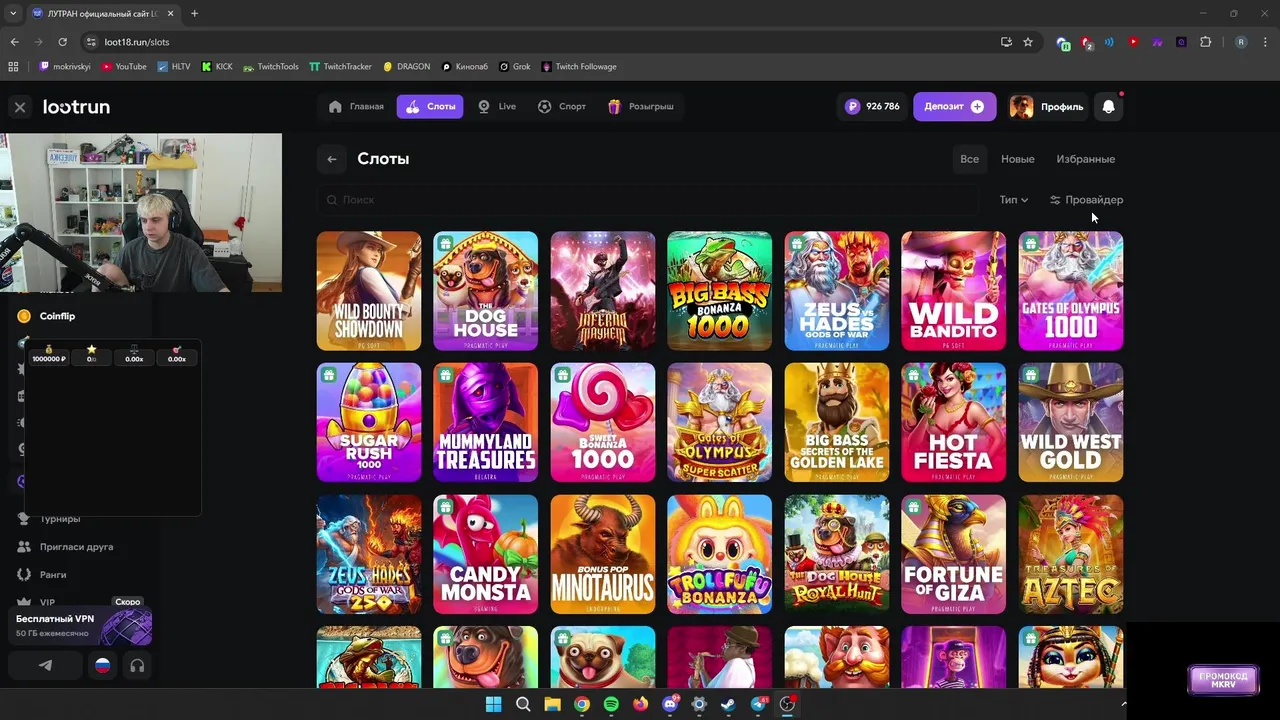1280x720 pixels.
Task: Bookmark this page with the star icon
Action: pyautogui.click(x=1027, y=42)
